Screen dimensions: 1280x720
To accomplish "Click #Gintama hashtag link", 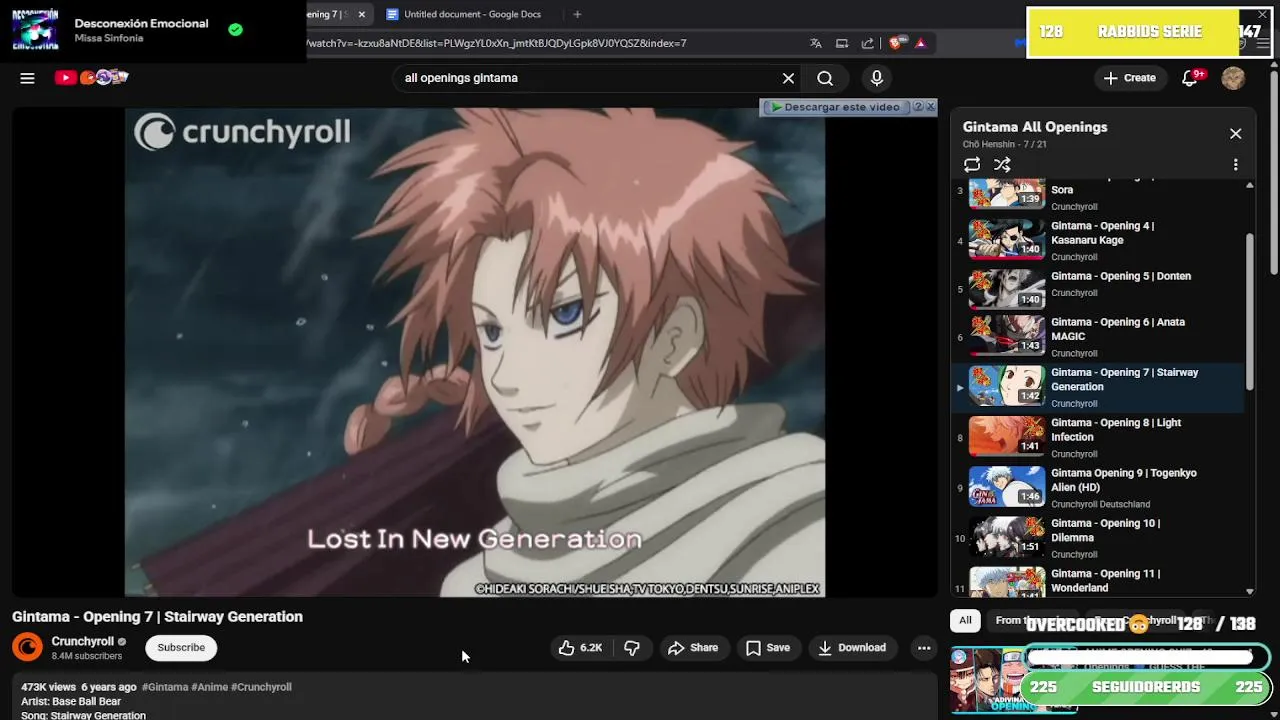I will click(x=165, y=687).
